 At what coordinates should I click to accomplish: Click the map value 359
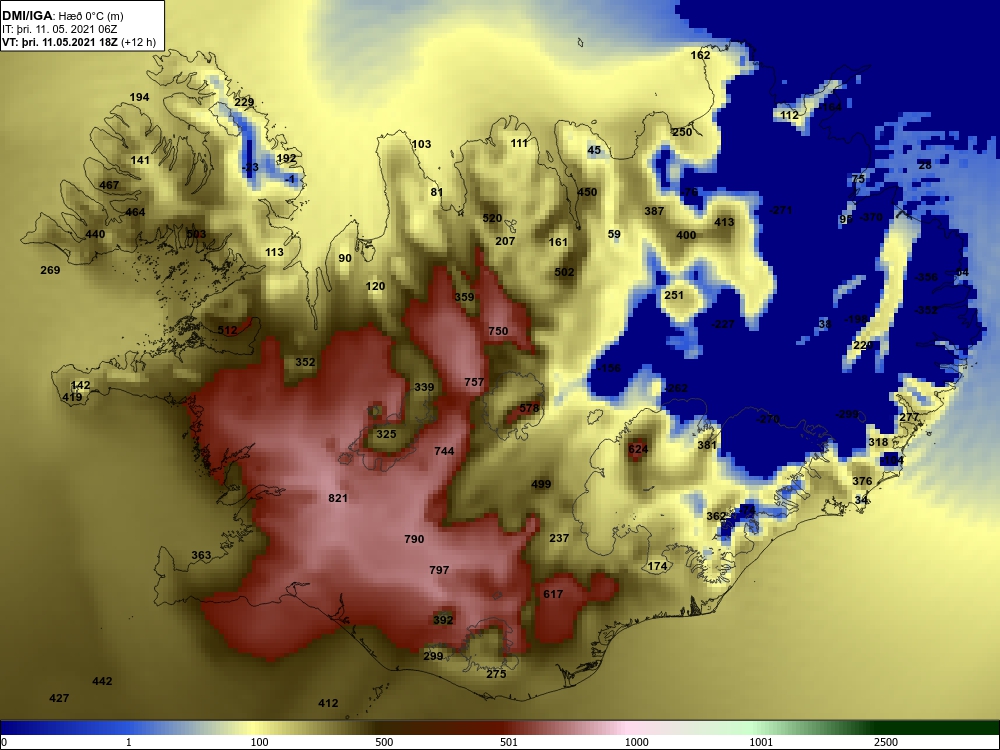click(464, 297)
